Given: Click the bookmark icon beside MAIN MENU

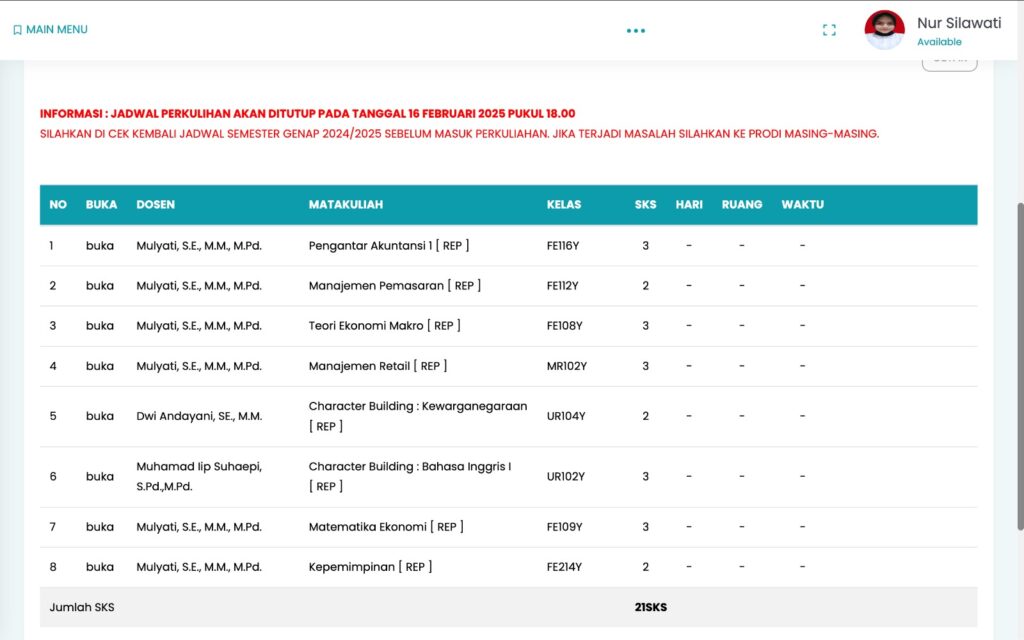Looking at the screenshot, I should click(18, 30).
